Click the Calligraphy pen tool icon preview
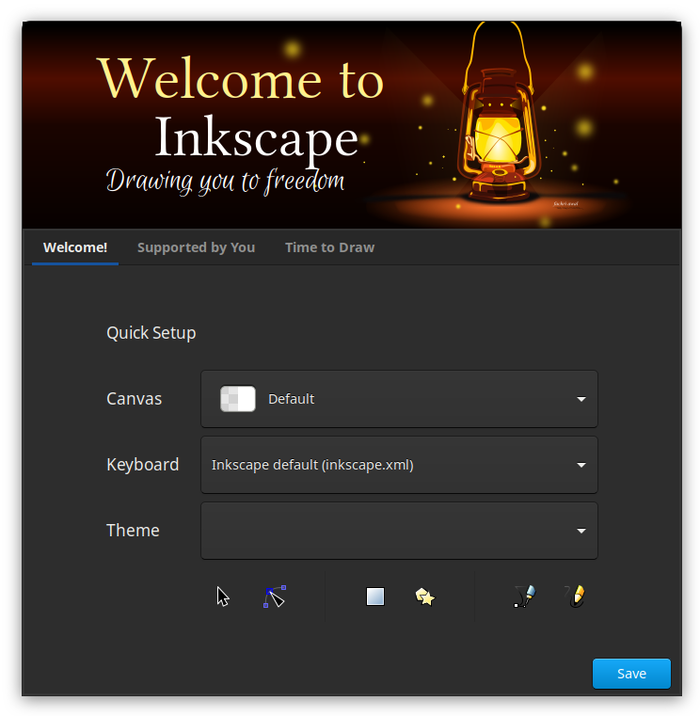Viewport: 700px width, 716px height. (x=524, y=596)
